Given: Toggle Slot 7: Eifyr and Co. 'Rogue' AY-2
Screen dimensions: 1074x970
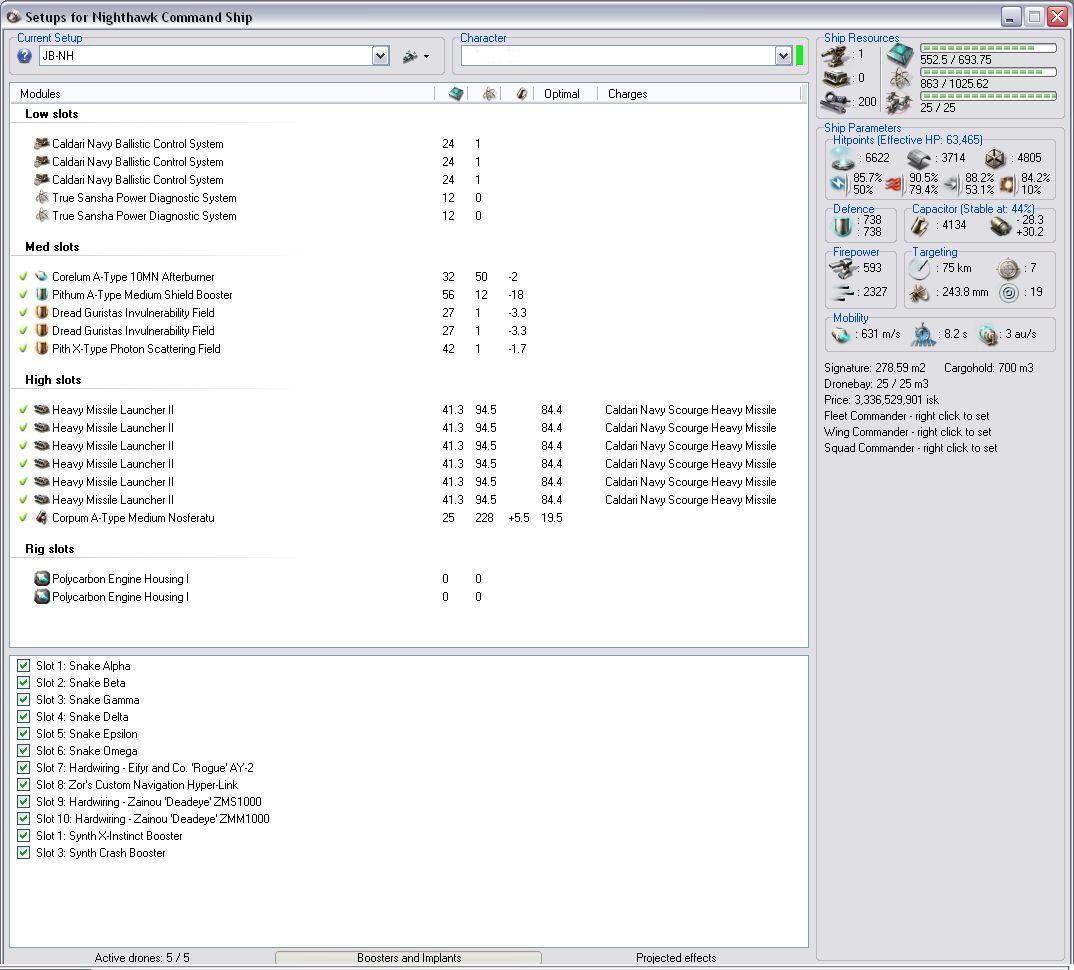Looking at the screenshot, I should (23, 768).
